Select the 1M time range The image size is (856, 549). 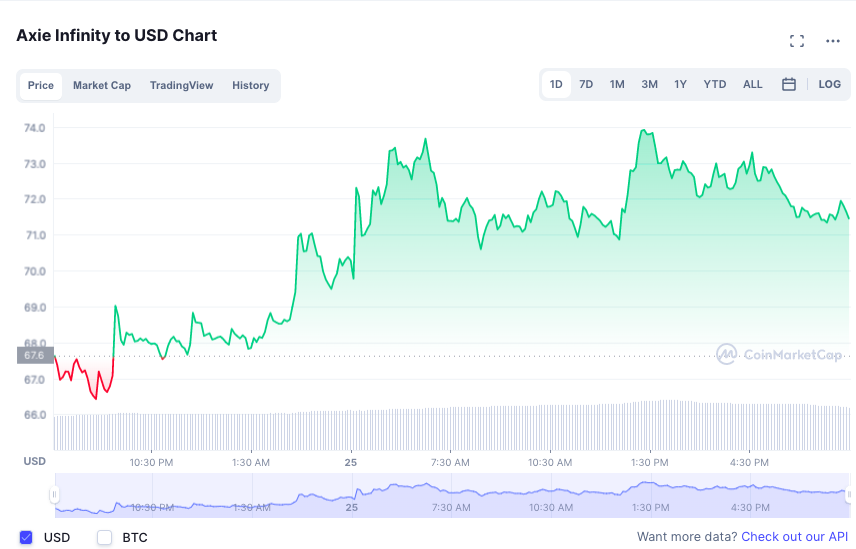(x=617, y=85)
